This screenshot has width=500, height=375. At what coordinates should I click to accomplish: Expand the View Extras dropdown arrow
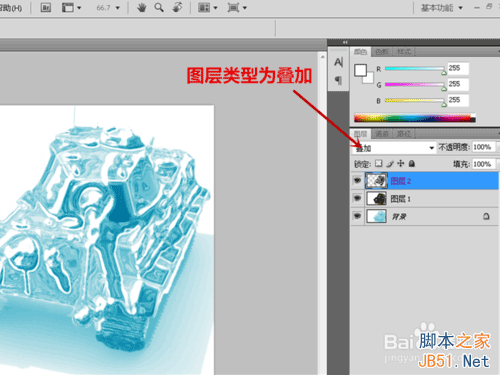pos(79,8)
